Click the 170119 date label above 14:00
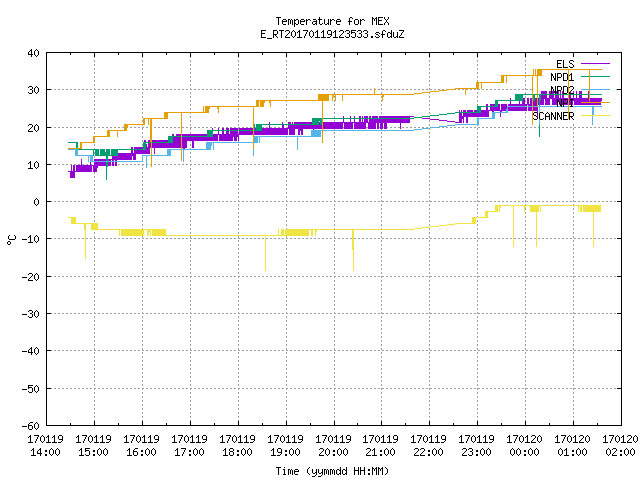Screen dimensions: 640x480 [45, 440]
